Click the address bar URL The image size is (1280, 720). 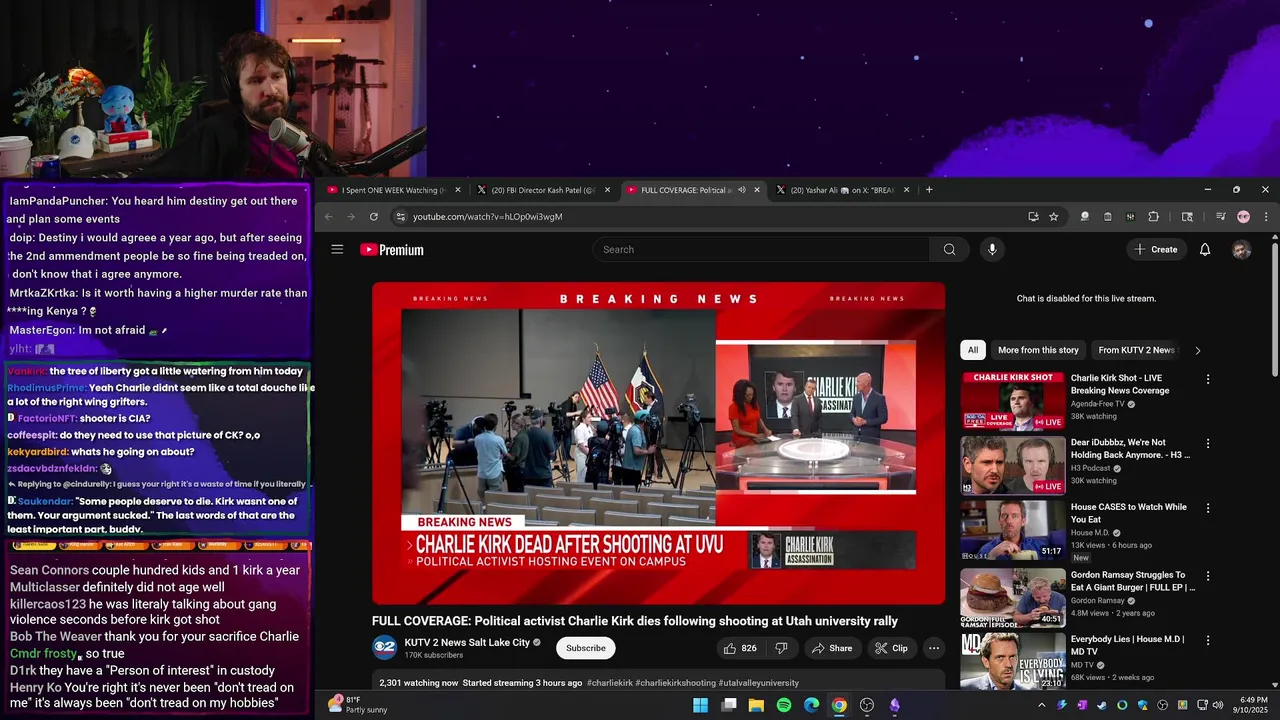[488, 216]
